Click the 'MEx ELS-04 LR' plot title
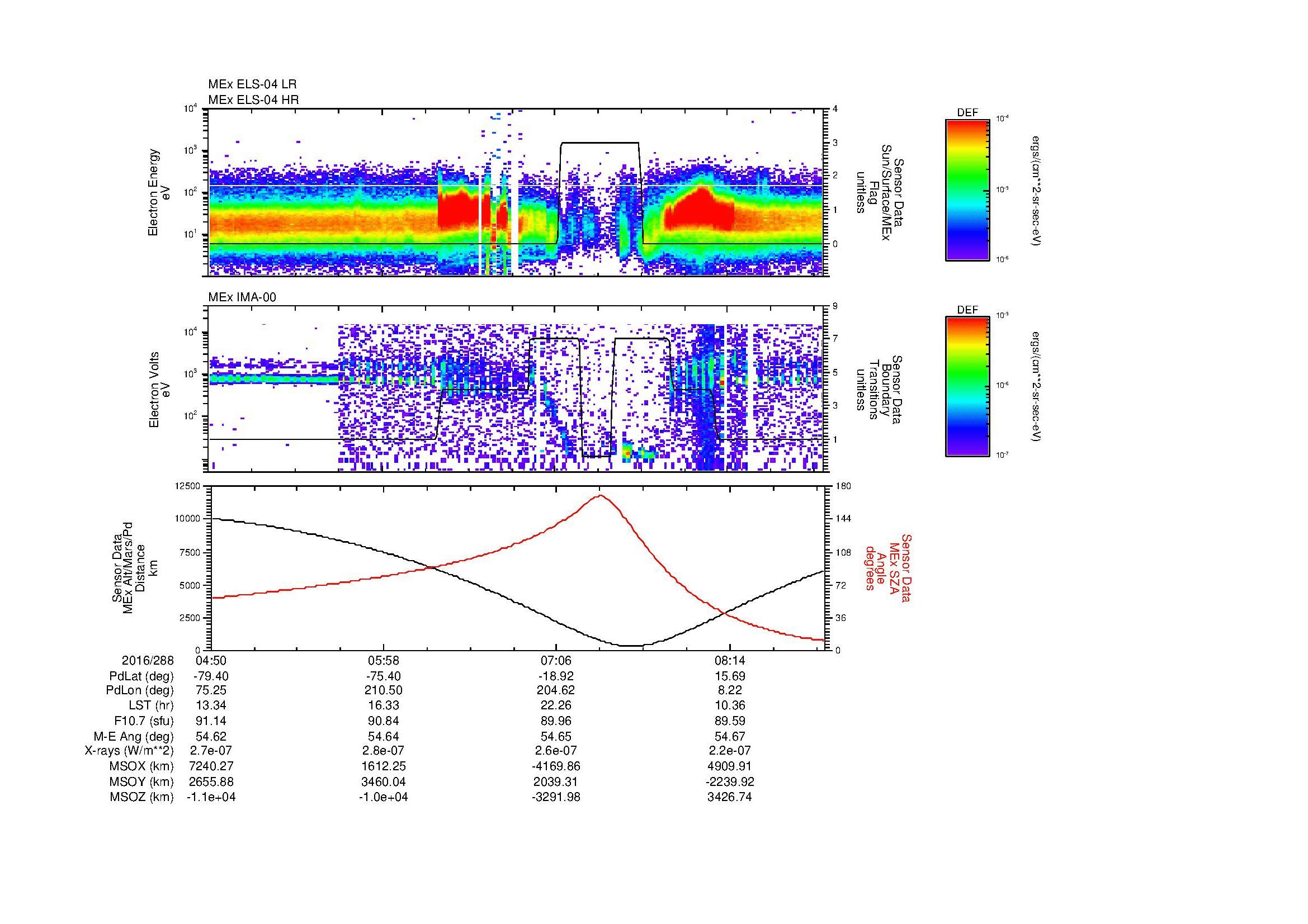The width and height of the screenshot is (1308, 924). click(x=252, y=84)
